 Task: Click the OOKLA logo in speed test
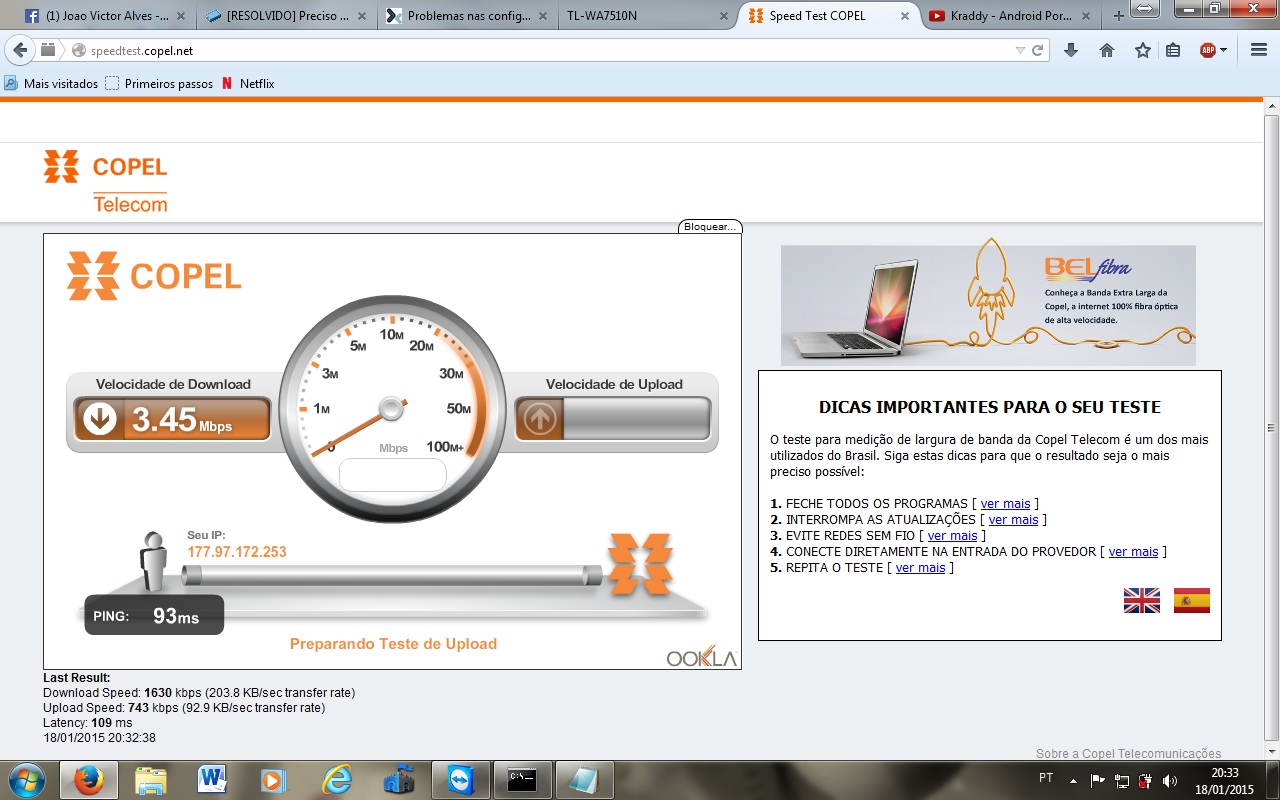point(702,657)
